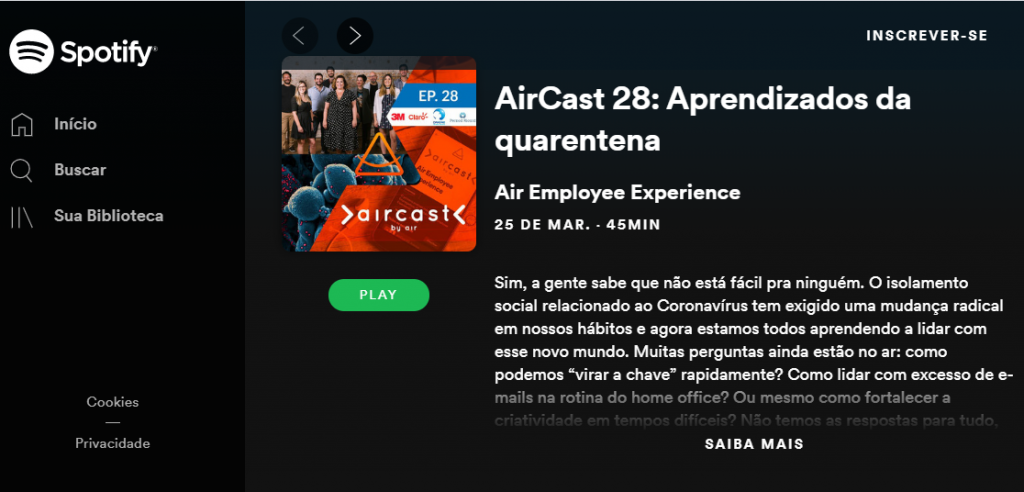The width and height of the screenshot is (1024, 492).
Task: Click the 25 DE MAR. date text
Action: (541, 225)
